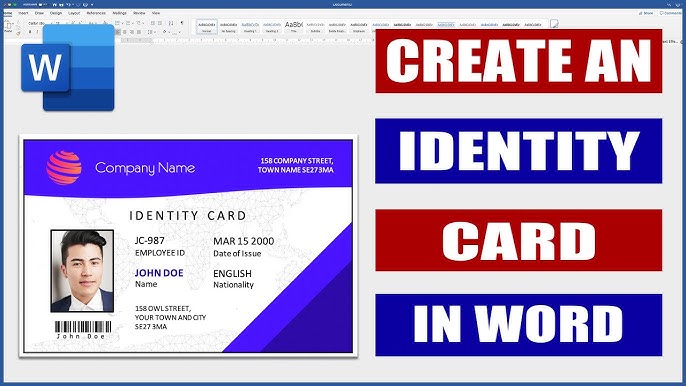The width and height of the screenshot is (686, 386).
Task: Apply the Subtitle style
Action: tap(315, 27)
